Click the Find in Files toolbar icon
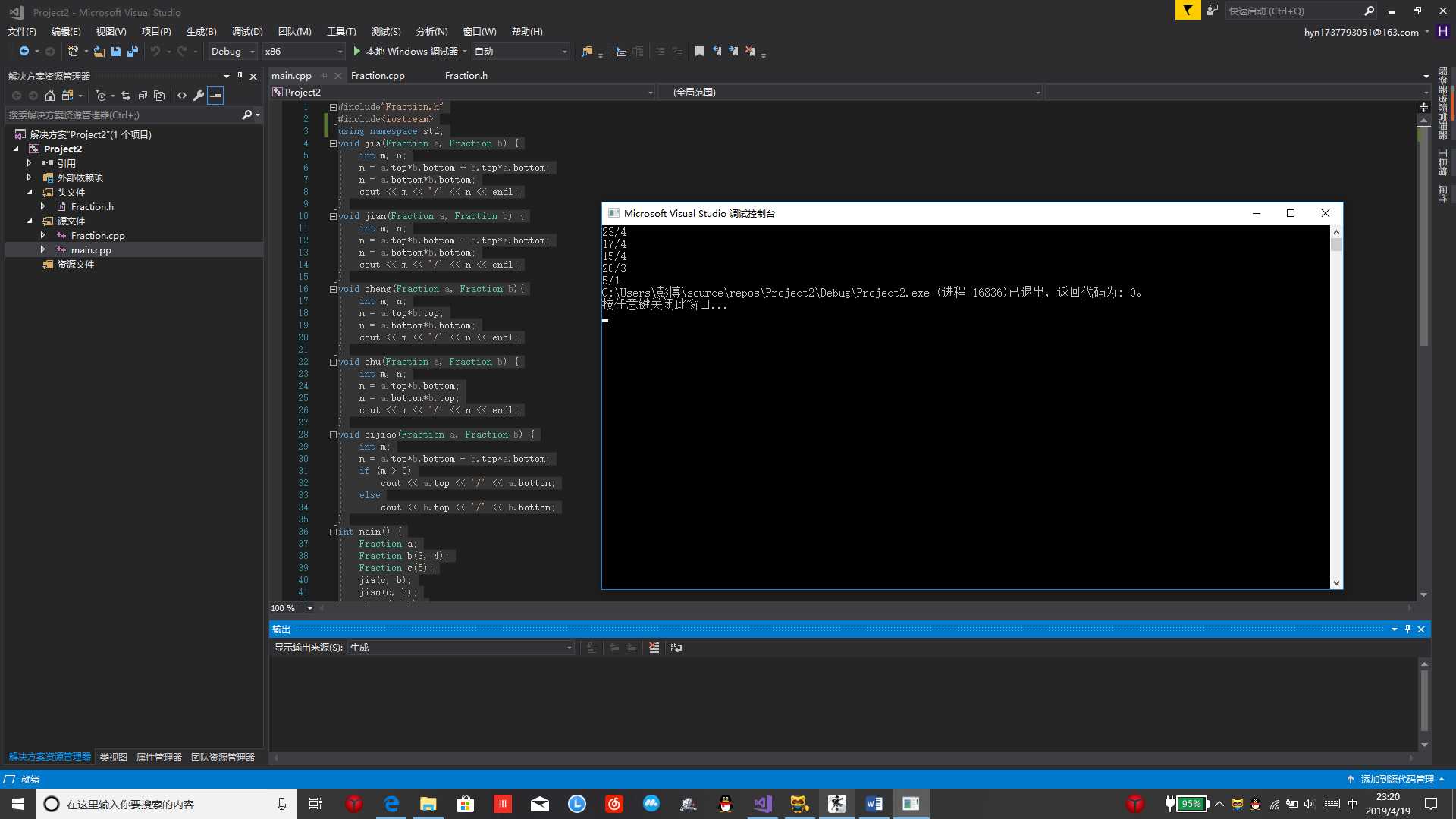 point(587,52)
